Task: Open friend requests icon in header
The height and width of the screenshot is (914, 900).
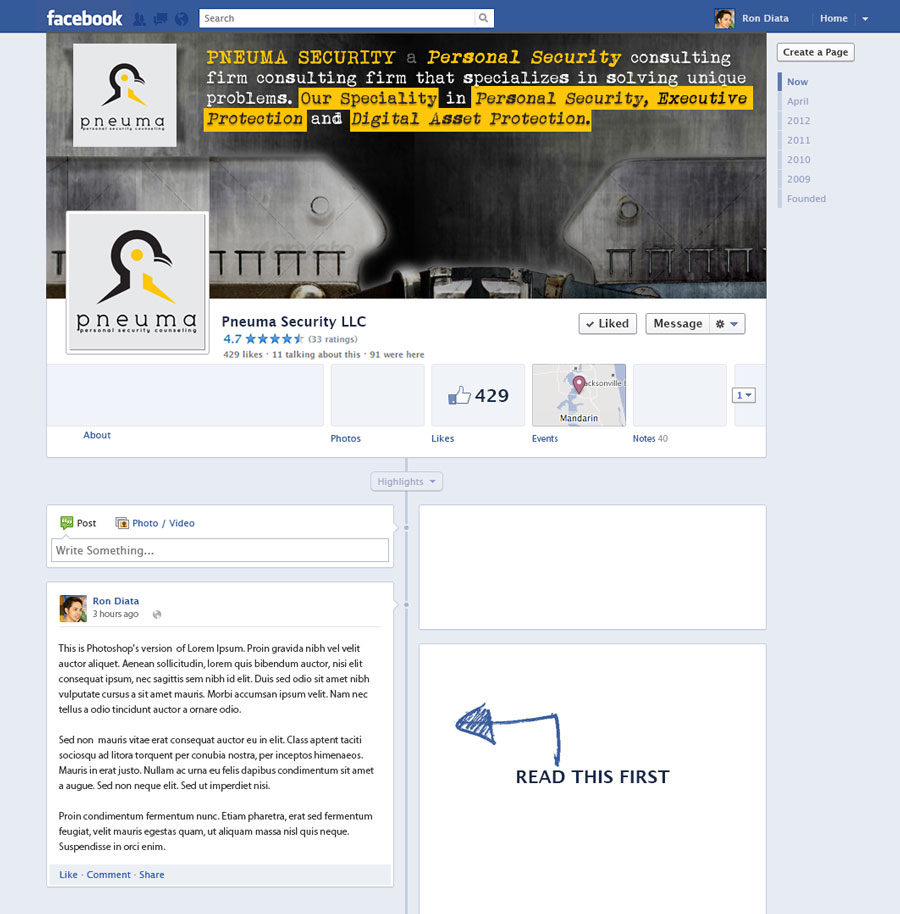Action: (x=139, y=19)
